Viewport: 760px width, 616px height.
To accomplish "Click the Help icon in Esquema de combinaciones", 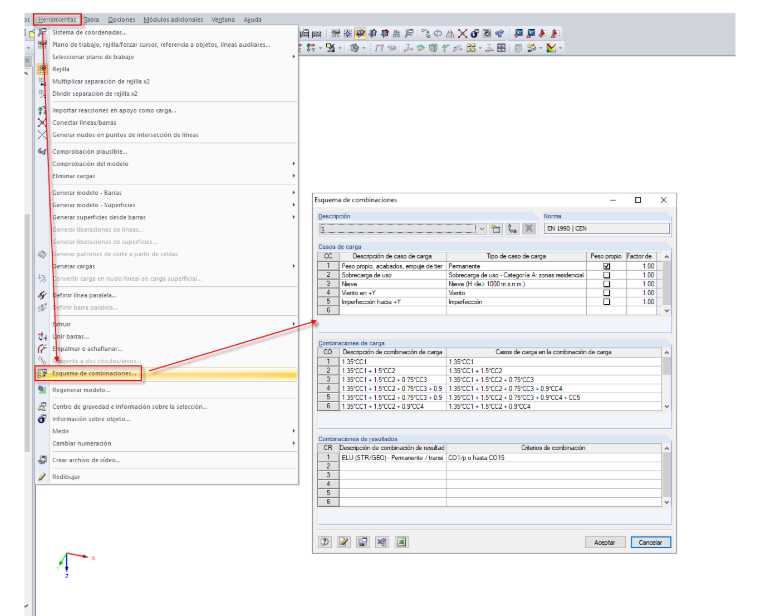I will (325, 542).
